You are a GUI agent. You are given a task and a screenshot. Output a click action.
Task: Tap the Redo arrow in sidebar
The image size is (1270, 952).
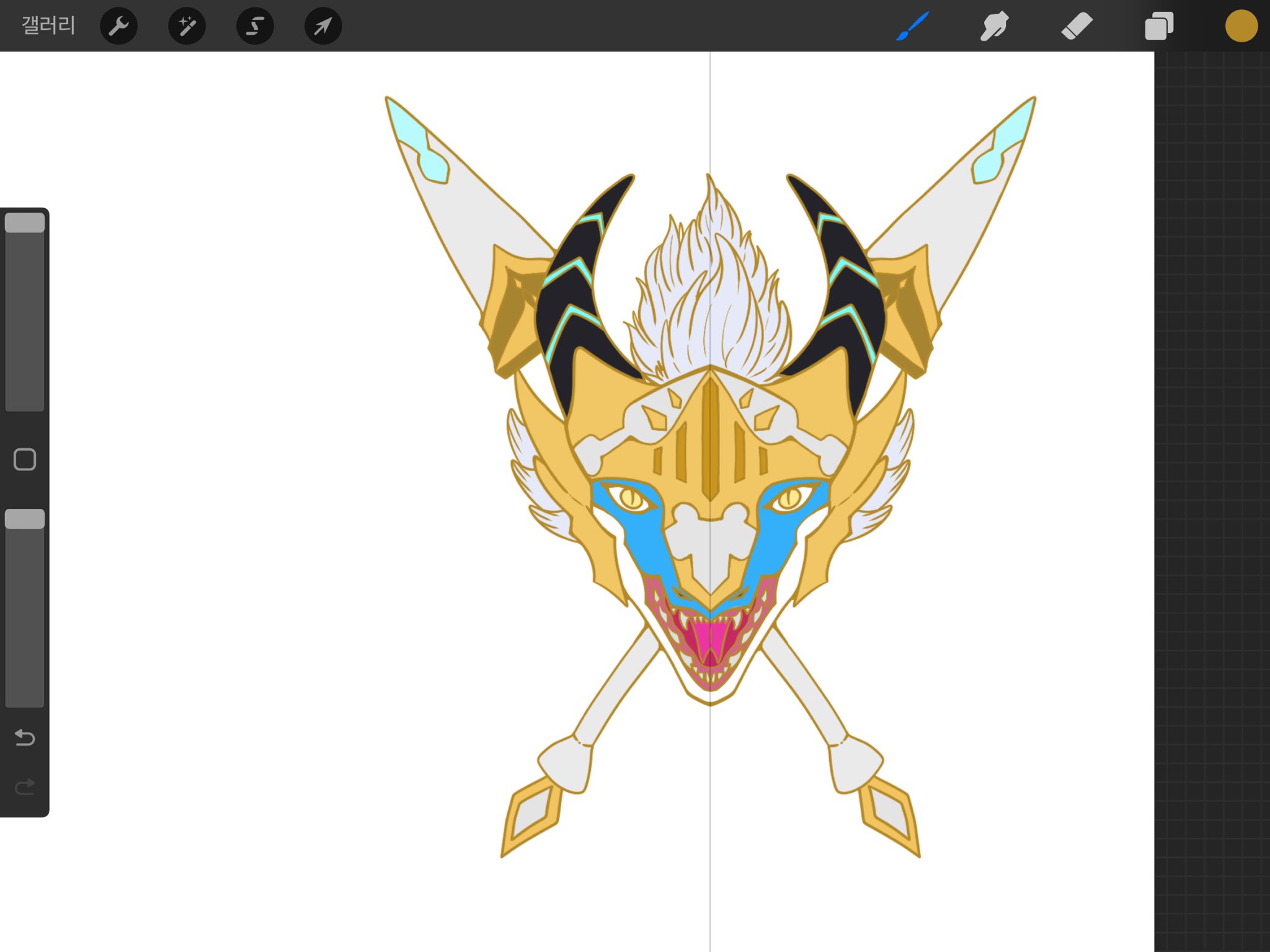click(25, 787)
